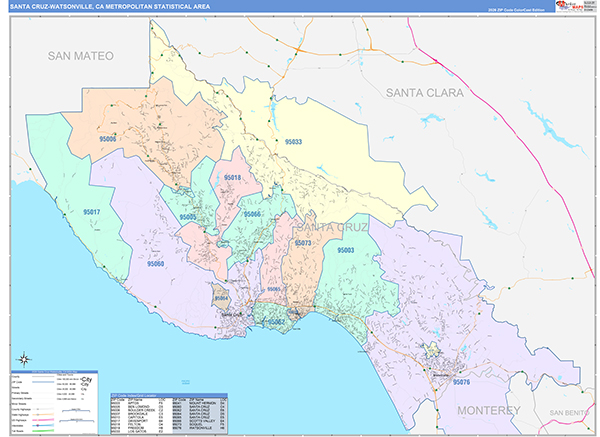The width and height of the screenshot is (600, 437).
Task: Click the compass rose icon
Action: tap(24, 358)
